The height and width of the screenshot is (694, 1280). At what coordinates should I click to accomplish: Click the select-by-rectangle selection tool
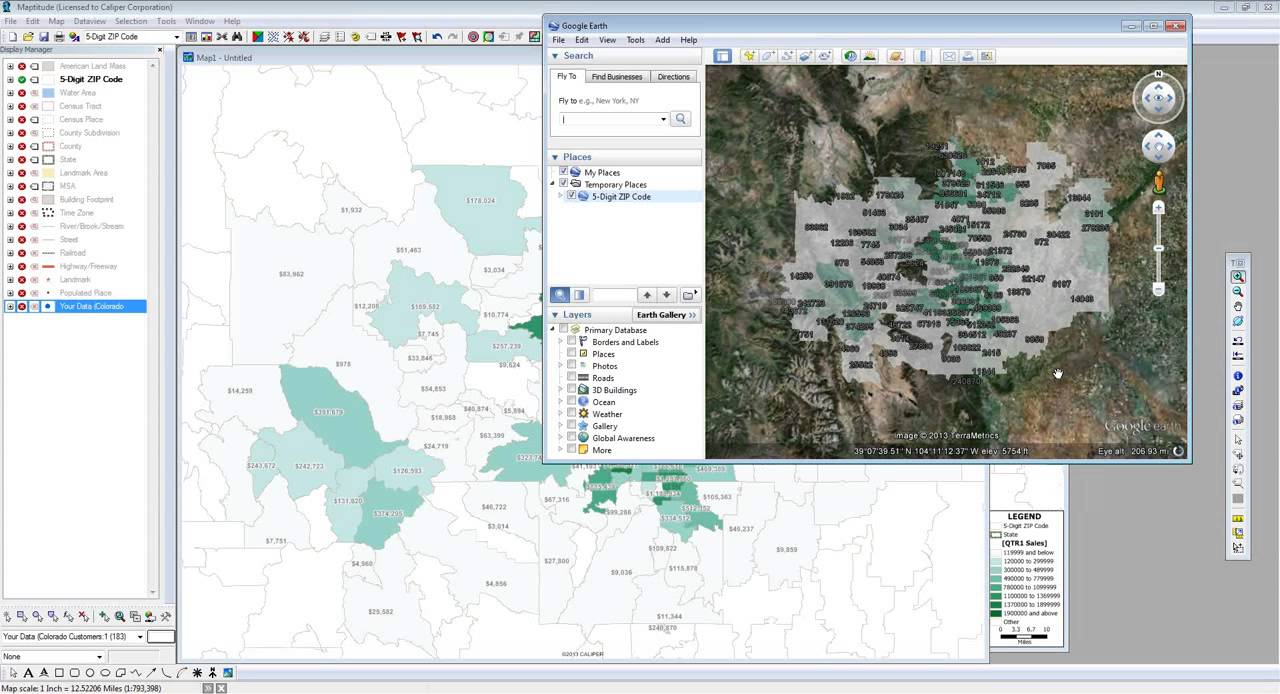click(x=22, y=616)
